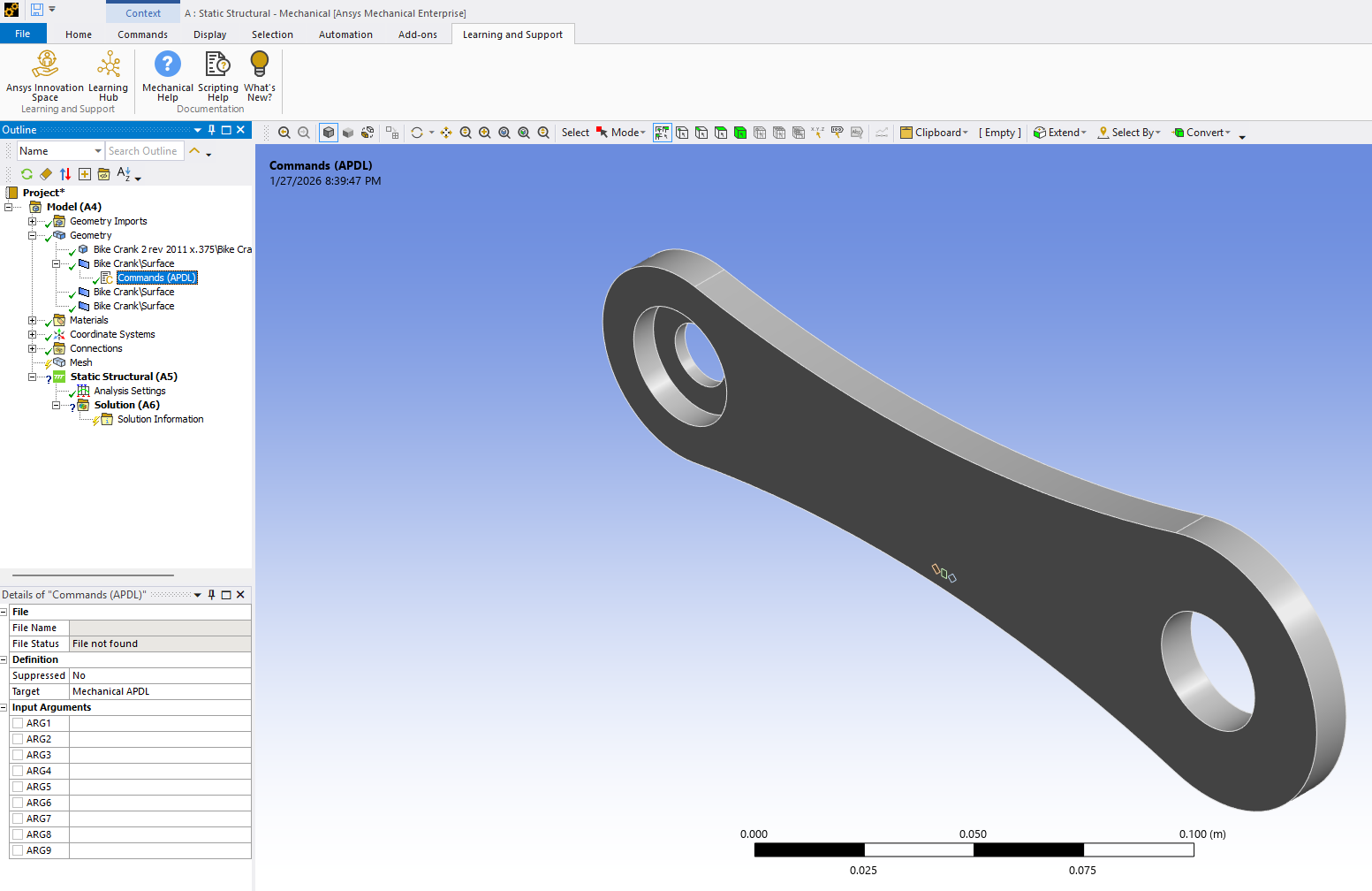1372x891 pixels.
Task: Open the Select By dropdown
Action: pos(1130,133)
